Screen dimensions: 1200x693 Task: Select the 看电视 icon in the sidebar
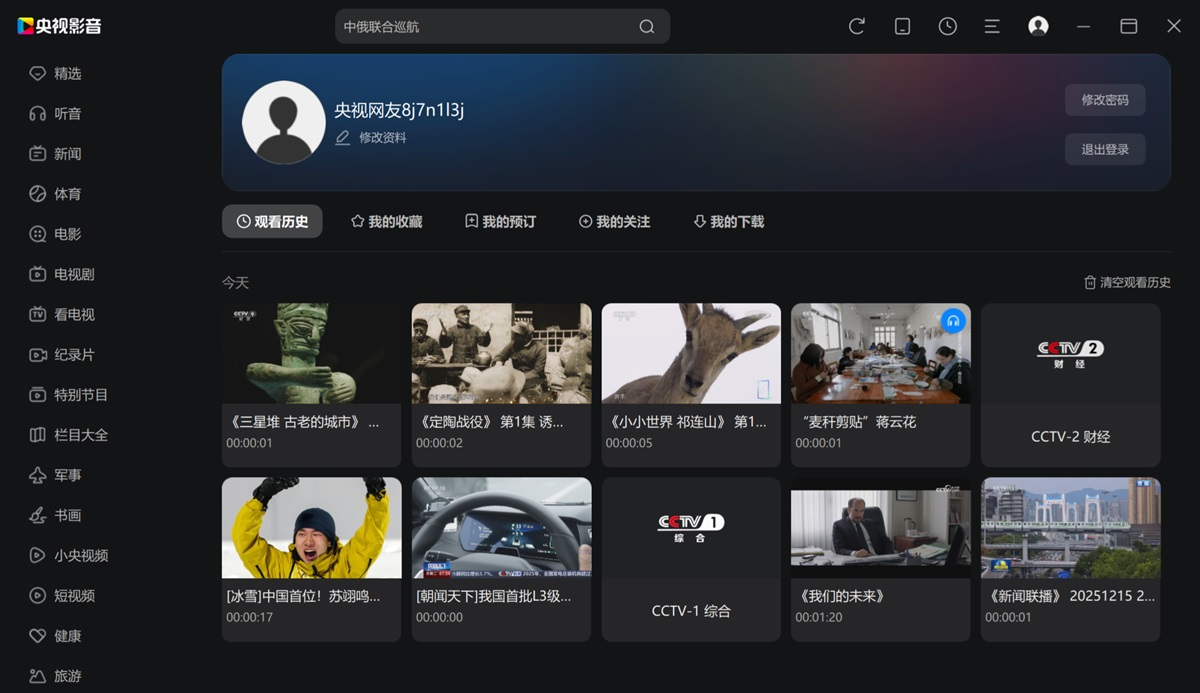click(38, 314)
